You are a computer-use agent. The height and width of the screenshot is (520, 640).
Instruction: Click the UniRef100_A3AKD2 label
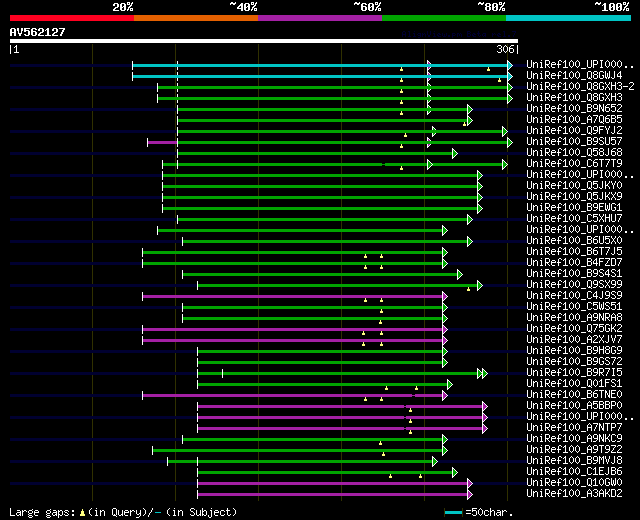(574, 494)
